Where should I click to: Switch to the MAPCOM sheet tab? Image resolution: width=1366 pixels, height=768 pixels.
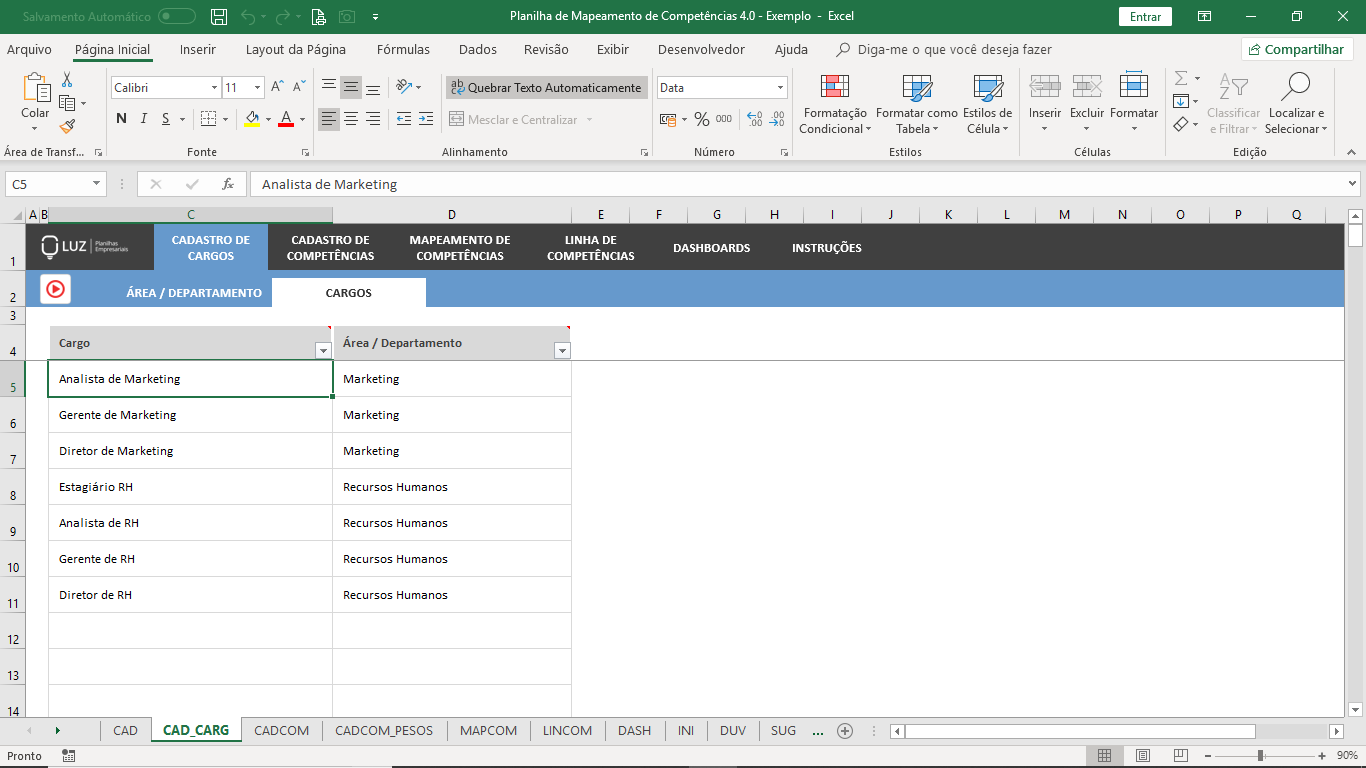(488, 731)
